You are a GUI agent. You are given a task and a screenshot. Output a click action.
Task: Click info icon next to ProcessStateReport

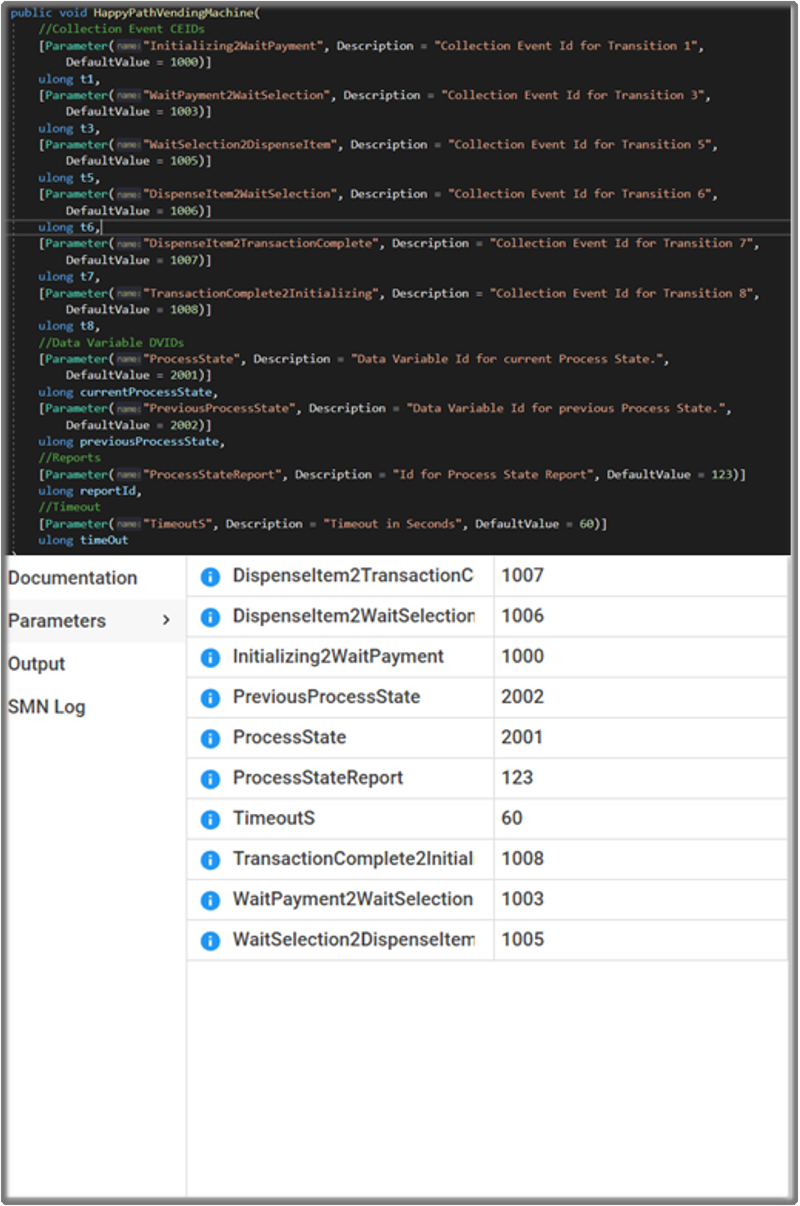pyautogui.click(x=210, y=779)
